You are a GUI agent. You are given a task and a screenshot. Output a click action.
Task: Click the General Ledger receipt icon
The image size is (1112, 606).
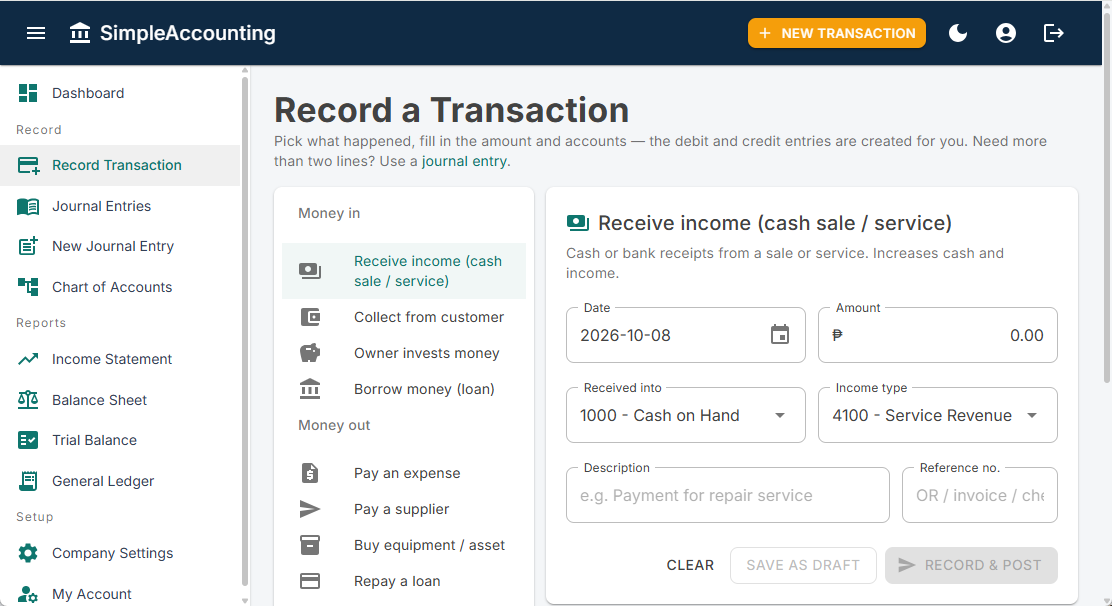pos(28,481)
